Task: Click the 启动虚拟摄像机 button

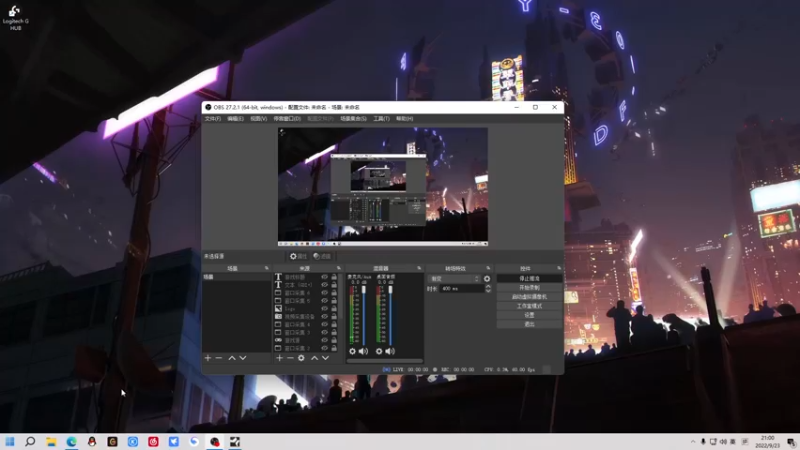Action: pos(529,297)
